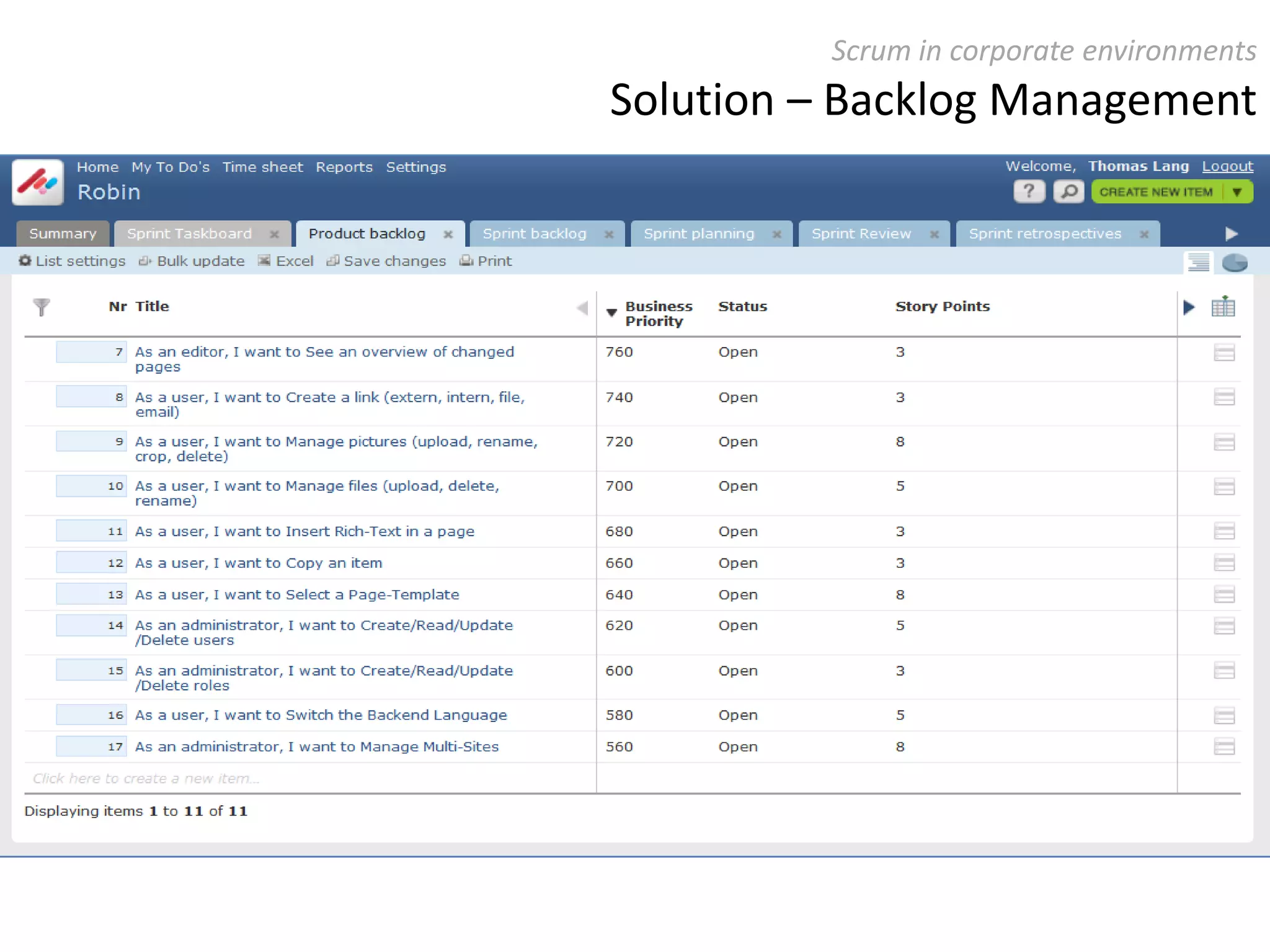The width and height of the screenshot is (1270, 952).
Task: Expand Create New Item dropdown arrow
Action: [1238, 192]
